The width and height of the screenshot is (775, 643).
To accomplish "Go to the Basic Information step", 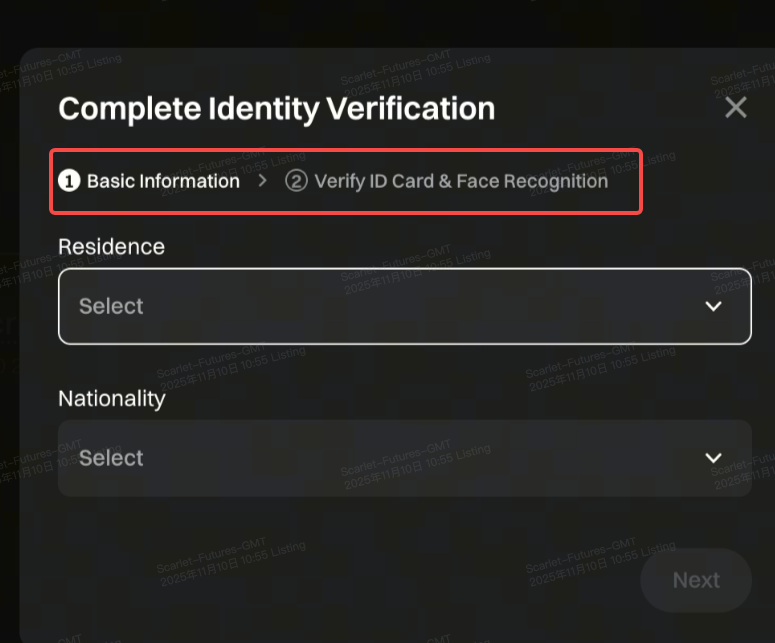I will [163, 181].
